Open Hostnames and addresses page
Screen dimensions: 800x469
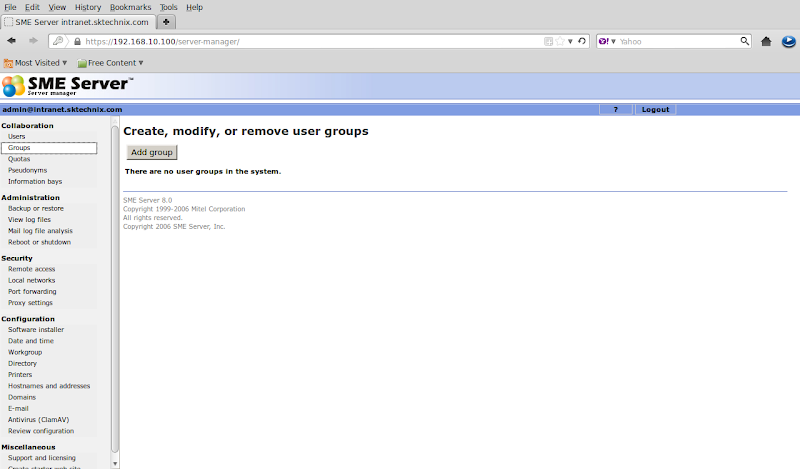[x=49, y=386]
